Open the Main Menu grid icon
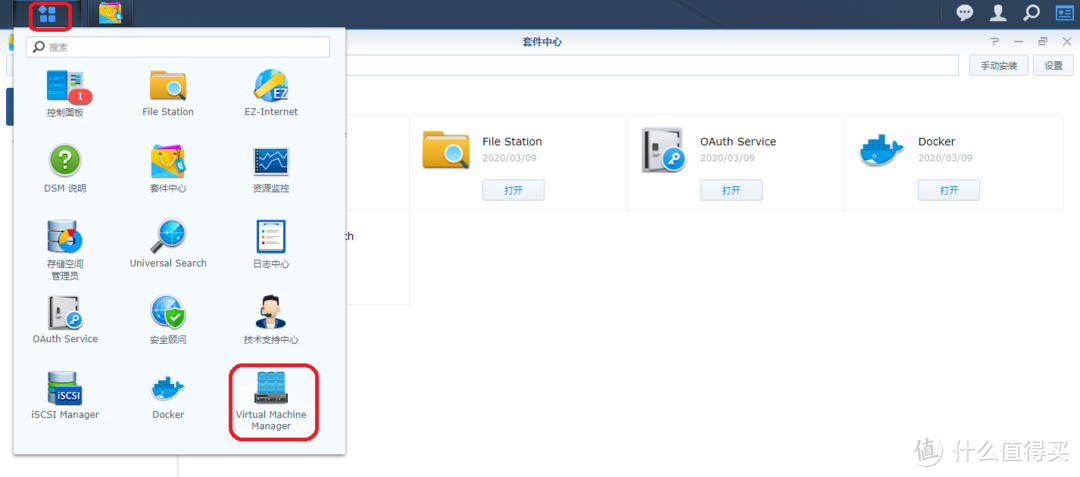Image resolution: width=1080 pixels, height=477 pixels. coord(48,14)
